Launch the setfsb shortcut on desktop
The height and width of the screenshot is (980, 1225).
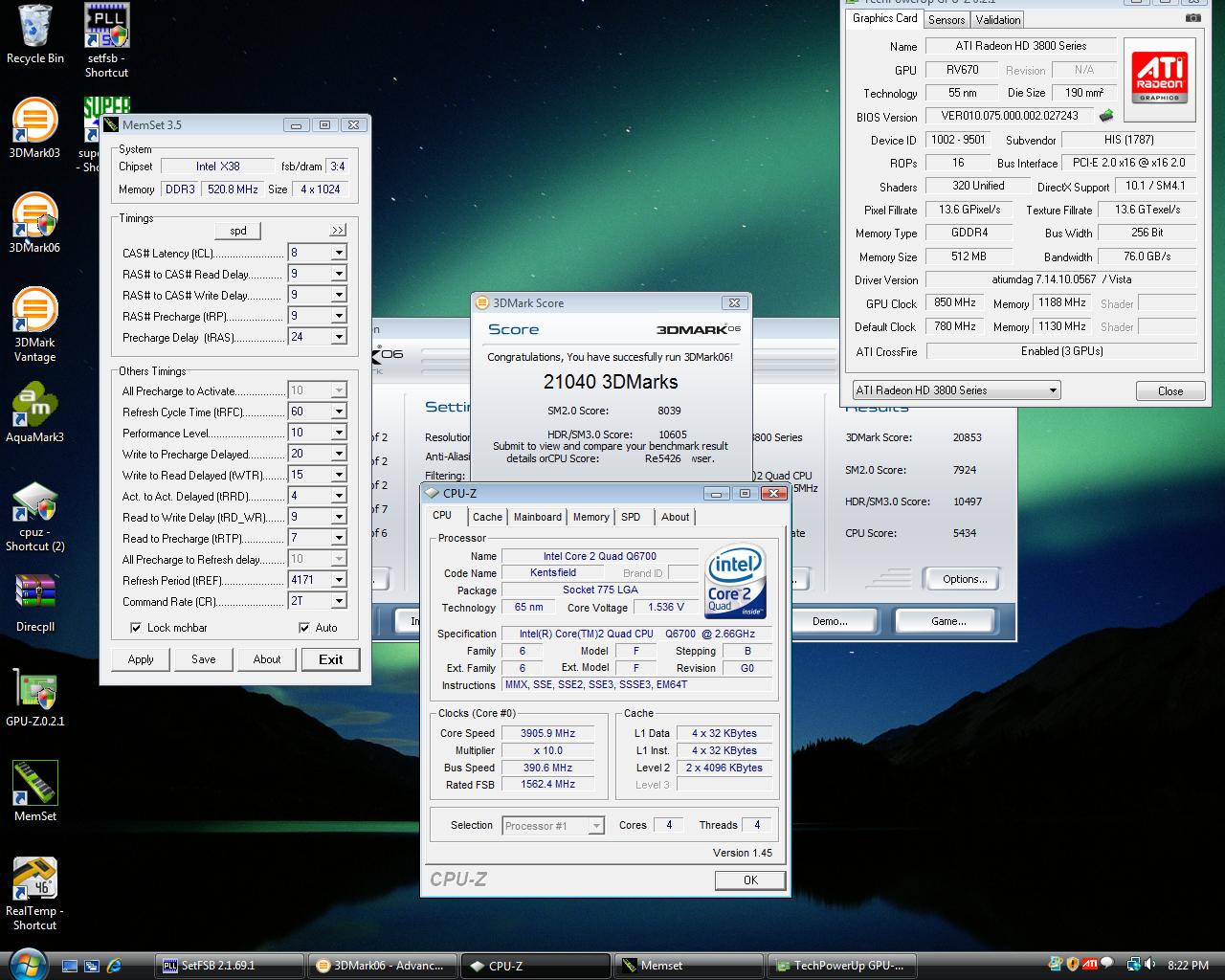(106, 40)
